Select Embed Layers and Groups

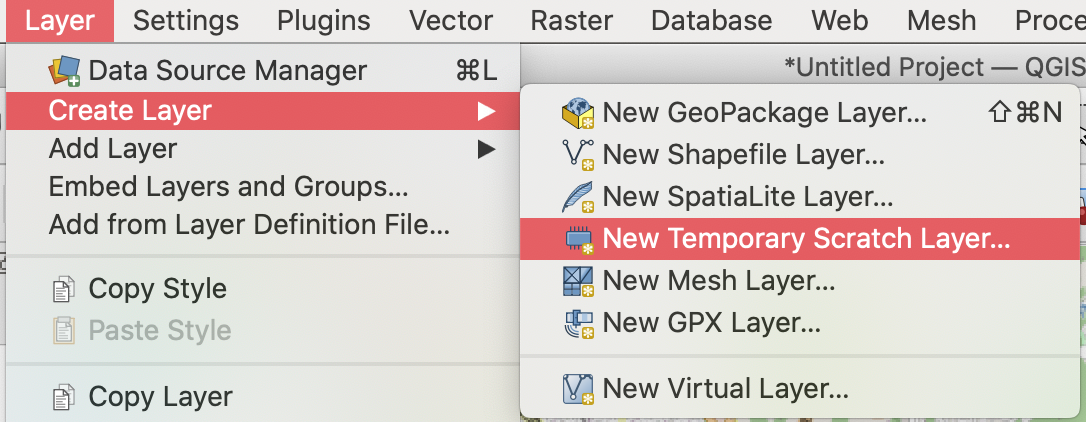click(227, 187)
